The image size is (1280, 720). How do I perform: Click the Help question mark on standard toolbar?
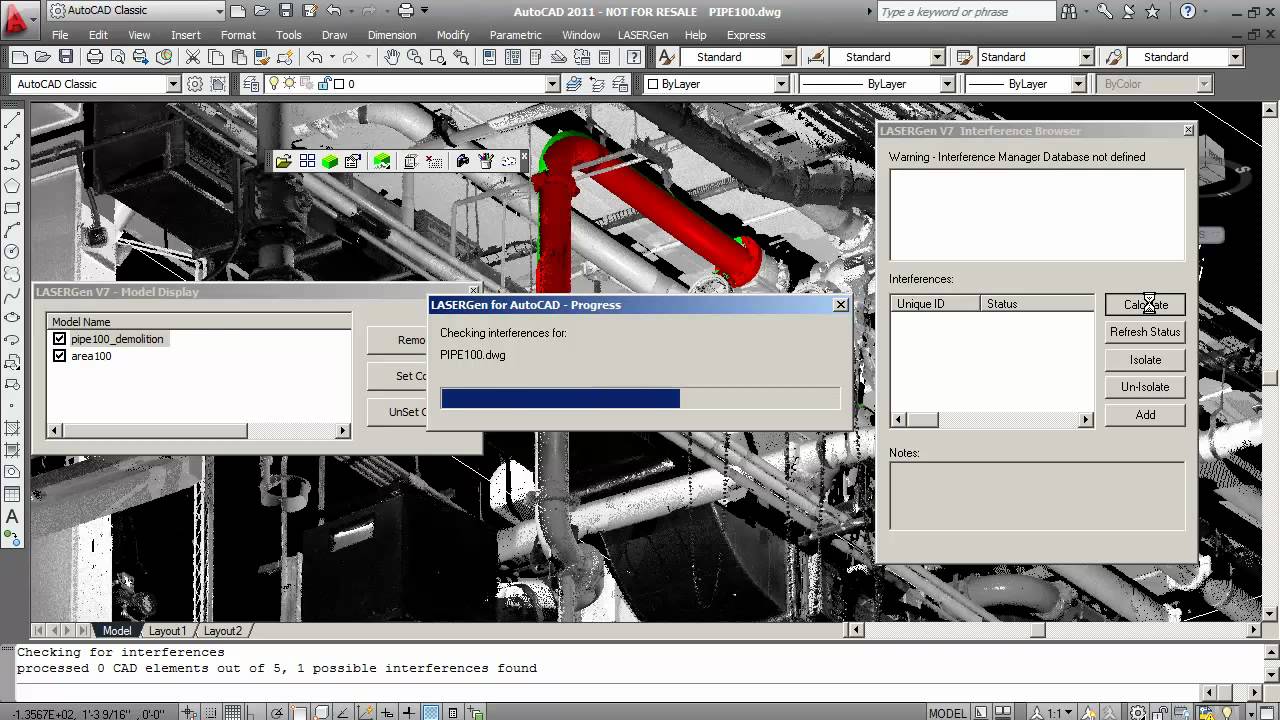(633, 57)
